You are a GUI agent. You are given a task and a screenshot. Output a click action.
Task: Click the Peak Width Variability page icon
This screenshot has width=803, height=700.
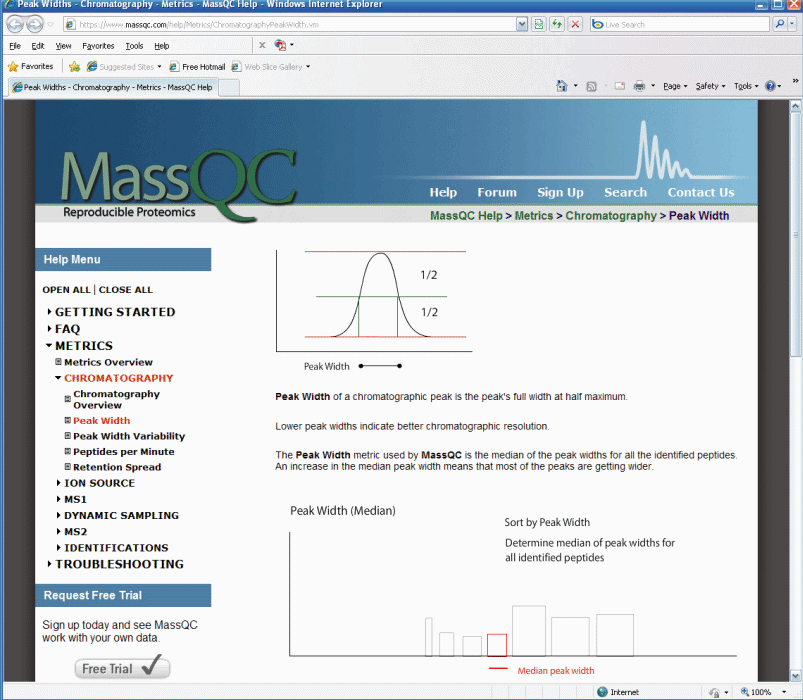coord(68,436)
